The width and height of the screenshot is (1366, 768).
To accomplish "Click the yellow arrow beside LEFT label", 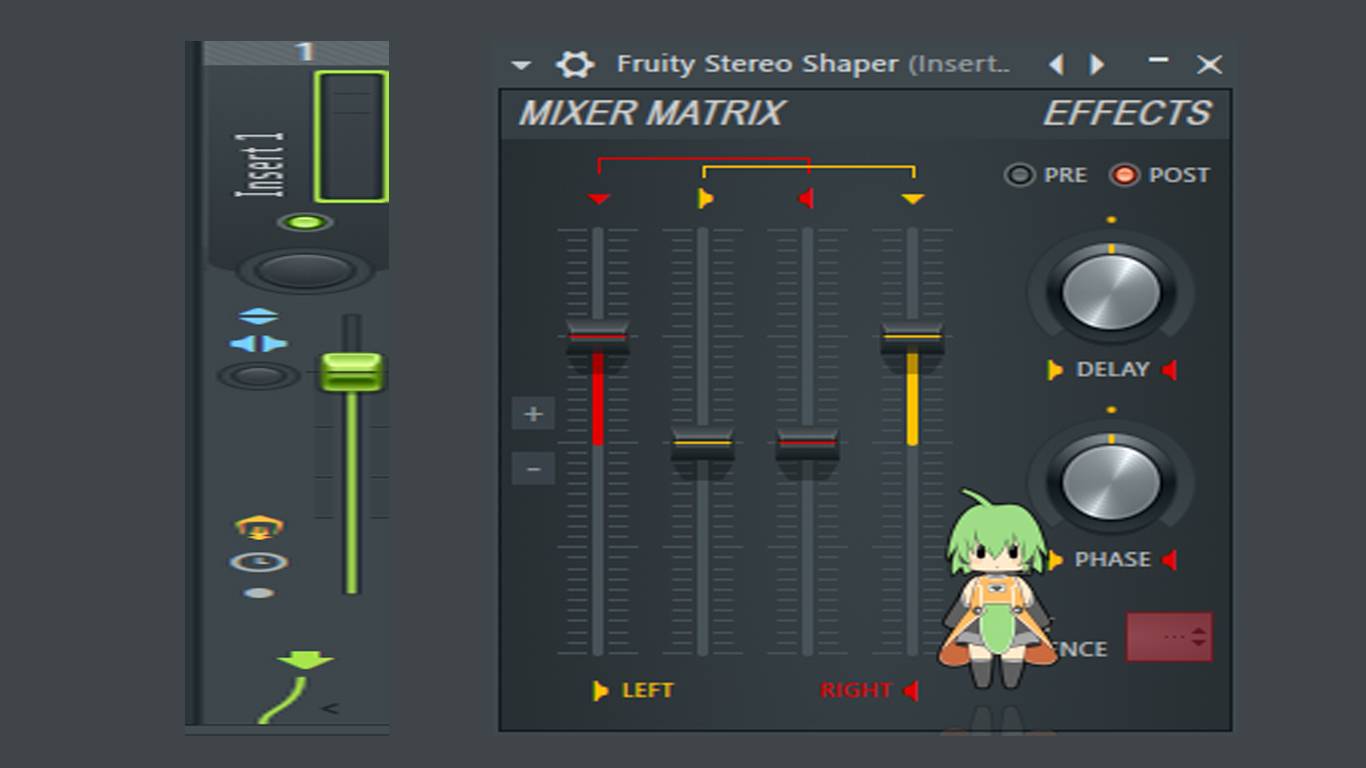I will pos(600,691).
